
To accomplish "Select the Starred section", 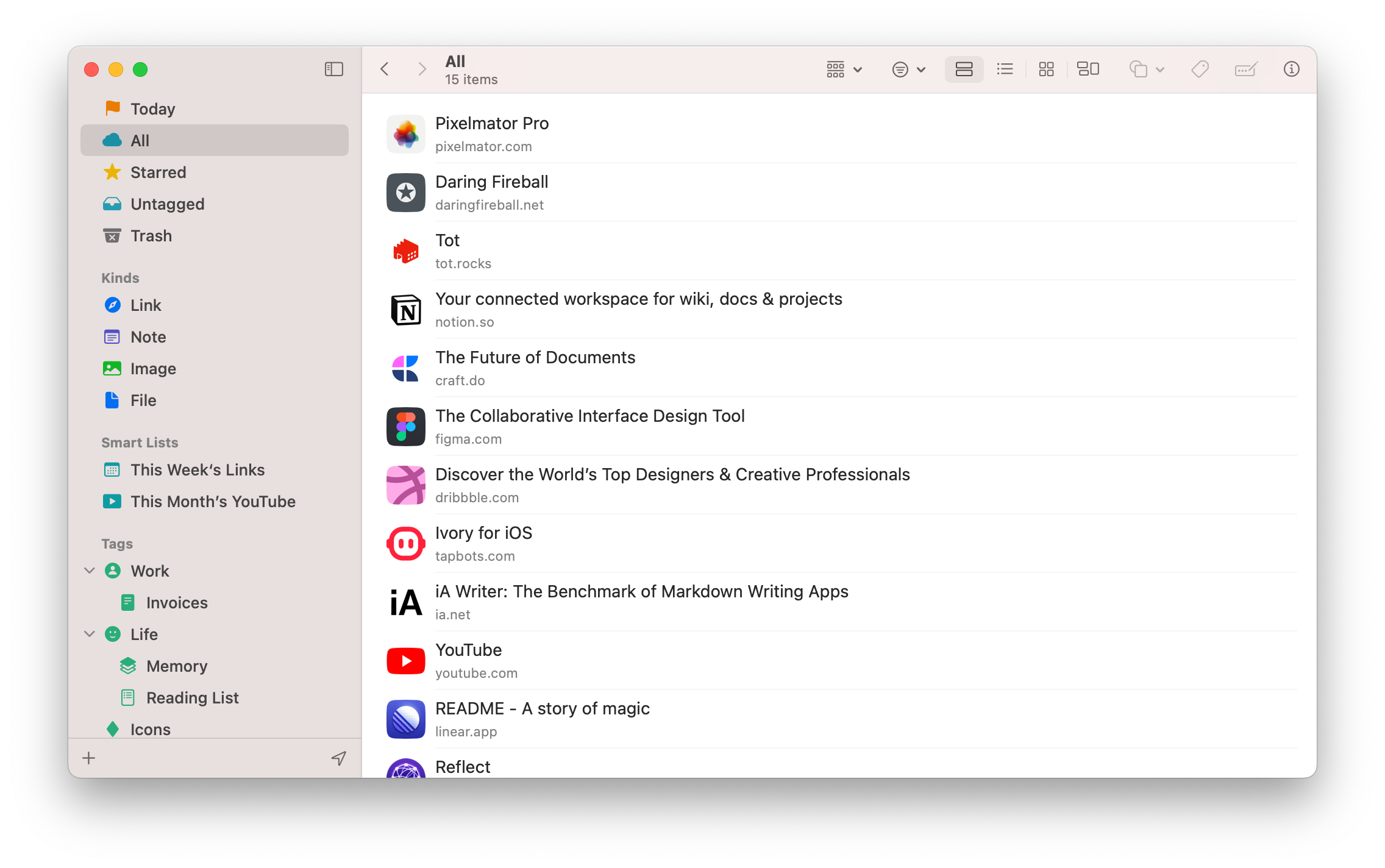I will pos(158,173).
